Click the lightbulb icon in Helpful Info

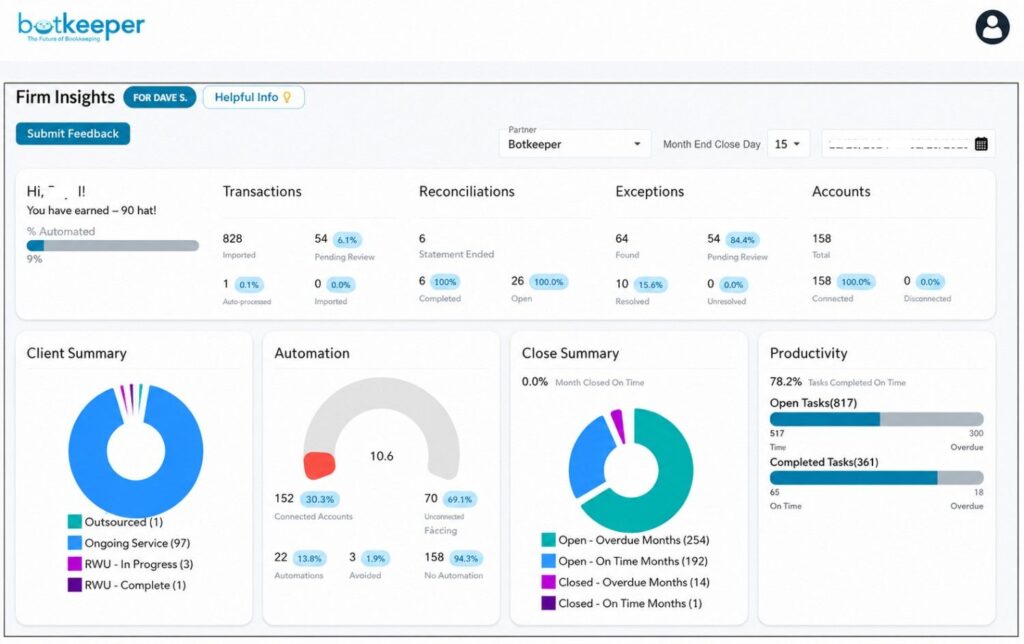click(x=287, y=97)
